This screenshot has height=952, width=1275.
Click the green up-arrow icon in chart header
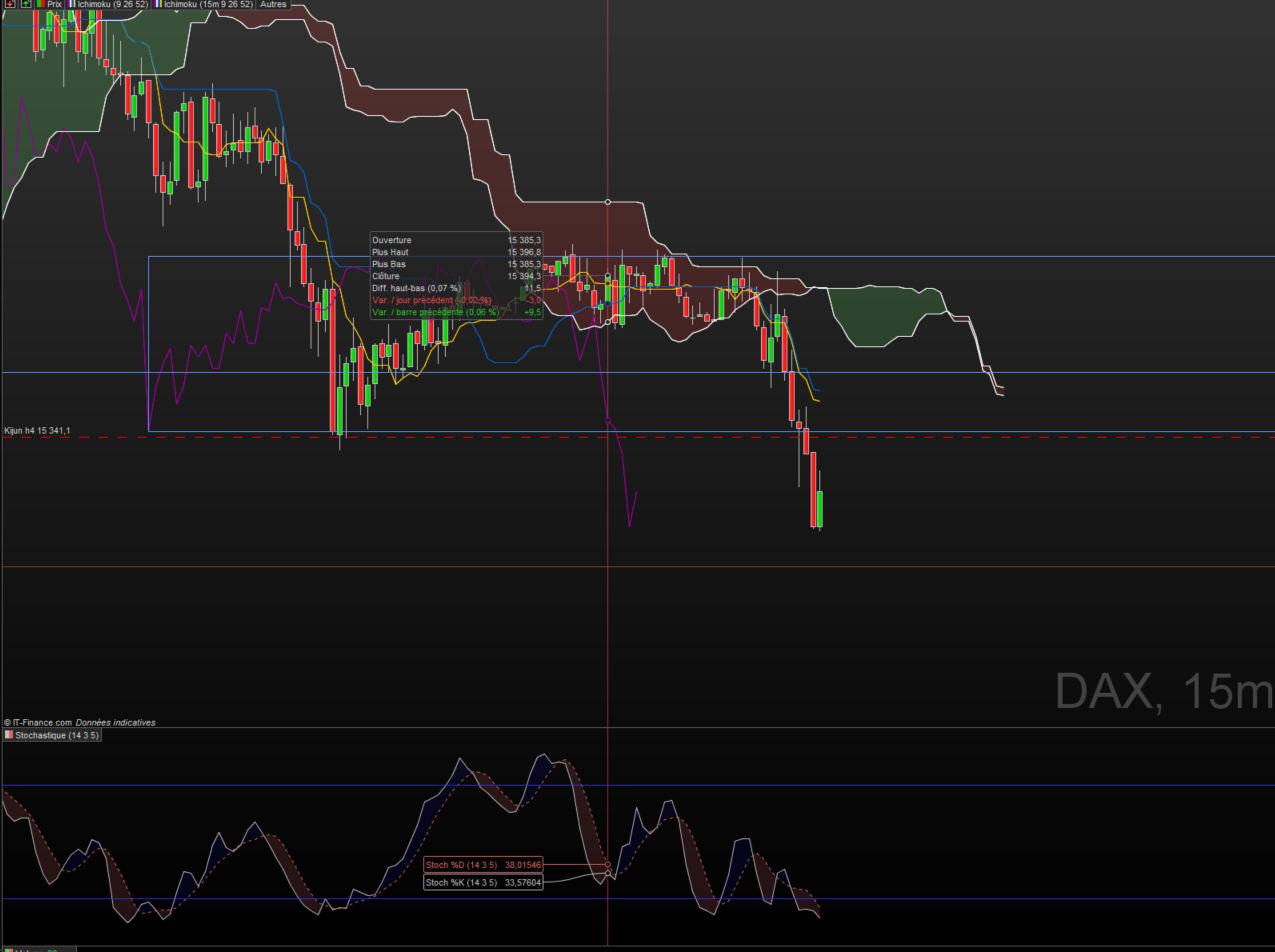26,4
